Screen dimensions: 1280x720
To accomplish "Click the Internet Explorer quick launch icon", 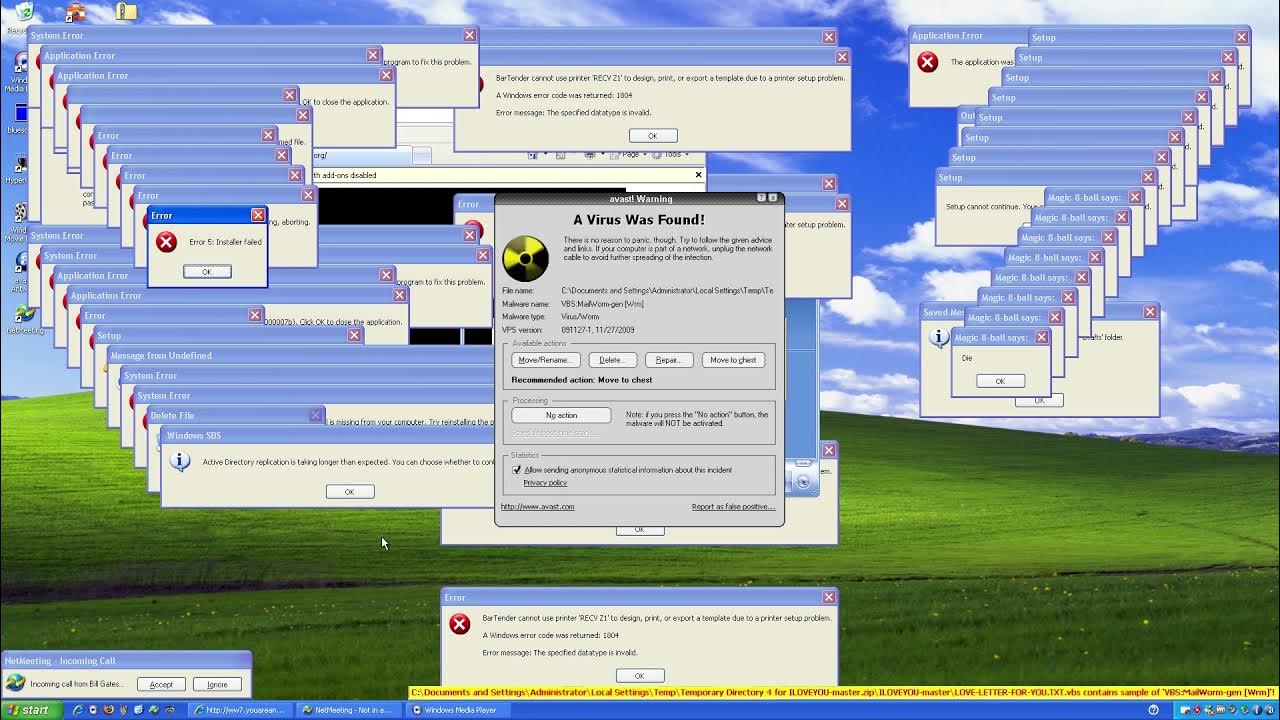I will click(x=77, y=710).
